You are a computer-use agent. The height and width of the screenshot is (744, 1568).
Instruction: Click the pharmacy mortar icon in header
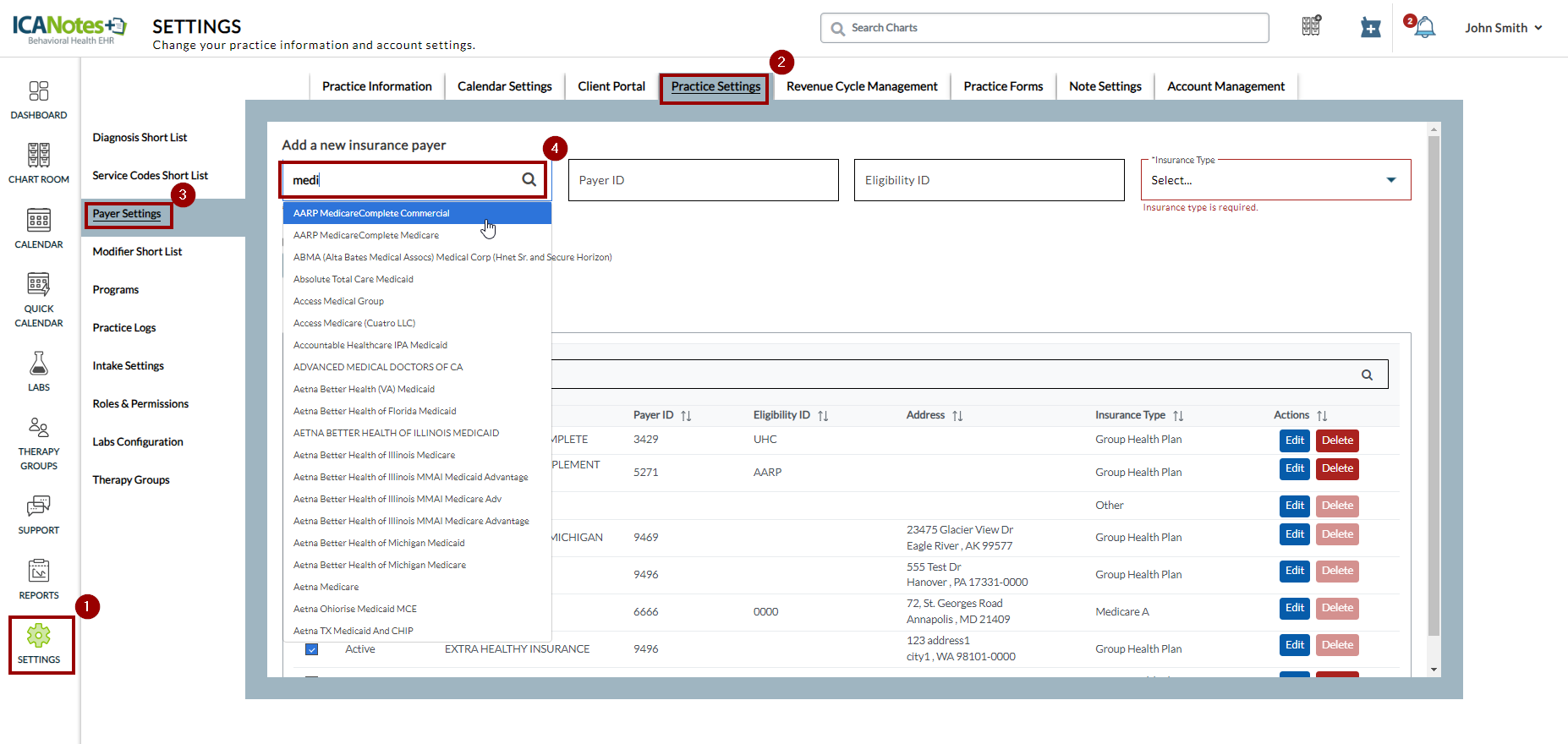click(x=1370, y=28)
